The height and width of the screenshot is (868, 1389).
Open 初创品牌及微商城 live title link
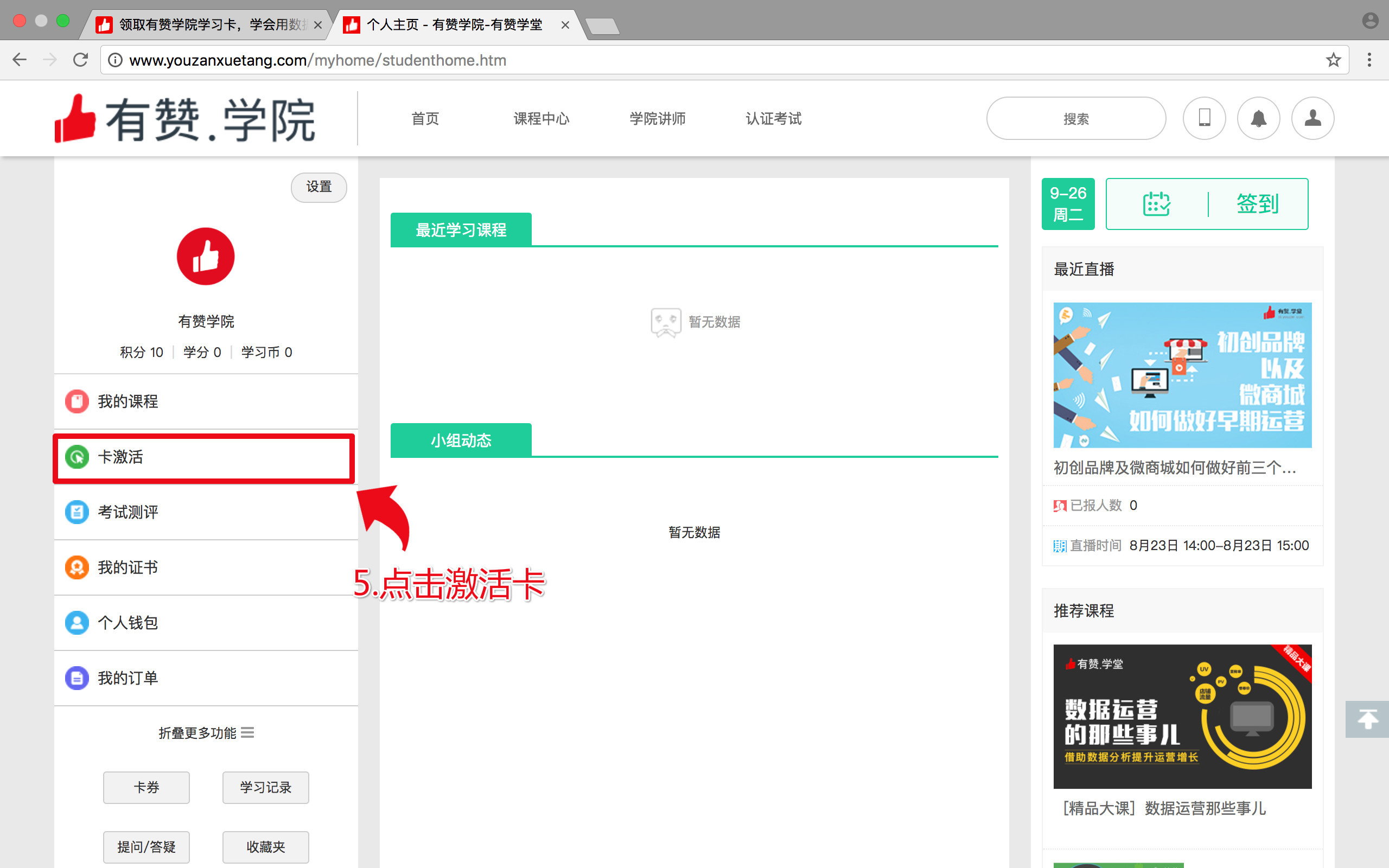tap(1175, 468)
